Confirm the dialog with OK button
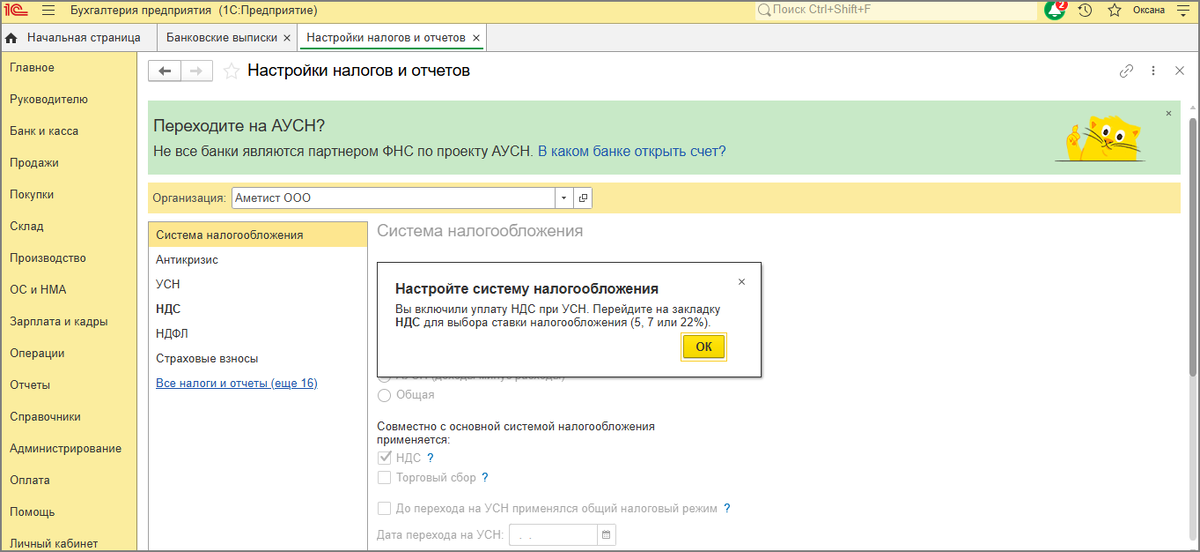Screen dimensions: 1200x552 point(704,347)
